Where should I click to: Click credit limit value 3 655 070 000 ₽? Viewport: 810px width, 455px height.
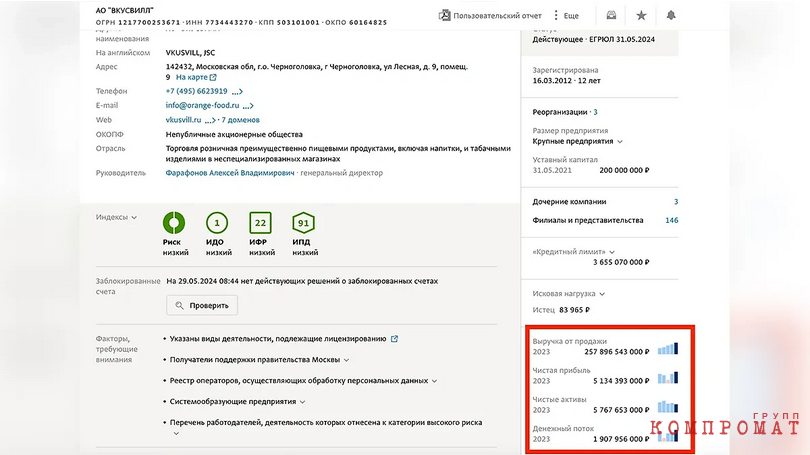(621, 262)
